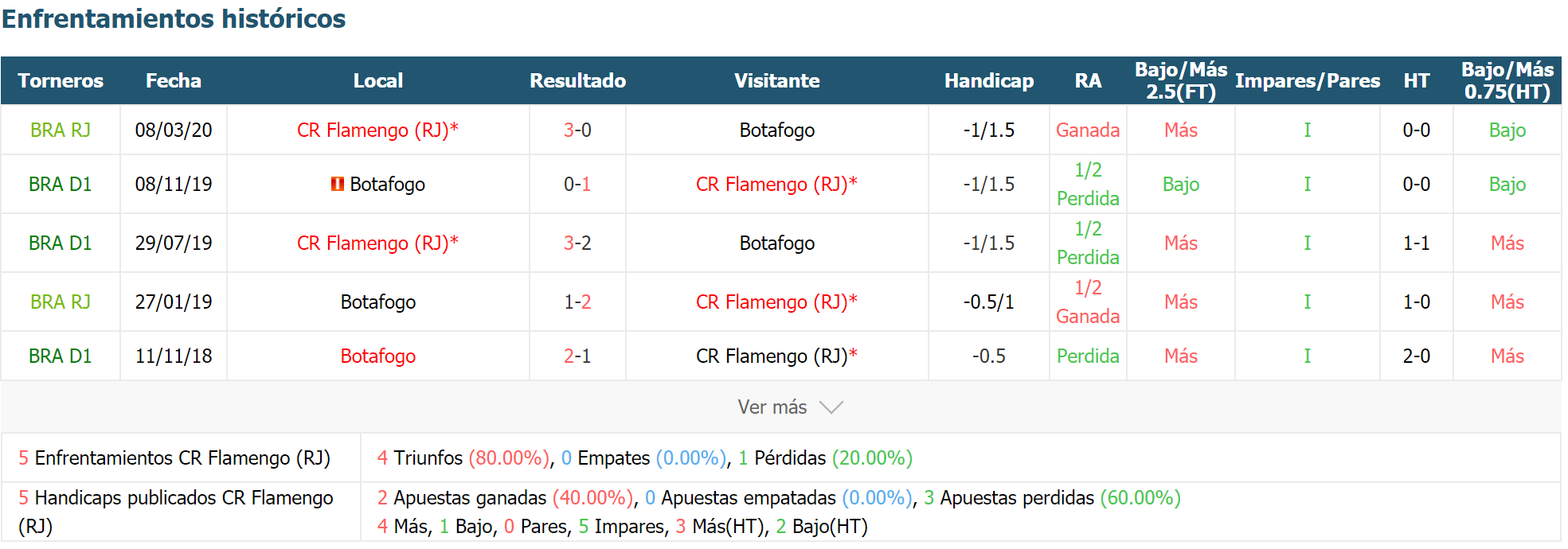Open CR Flamengo visitor on 27/01/19

click(x=776, y=302)
